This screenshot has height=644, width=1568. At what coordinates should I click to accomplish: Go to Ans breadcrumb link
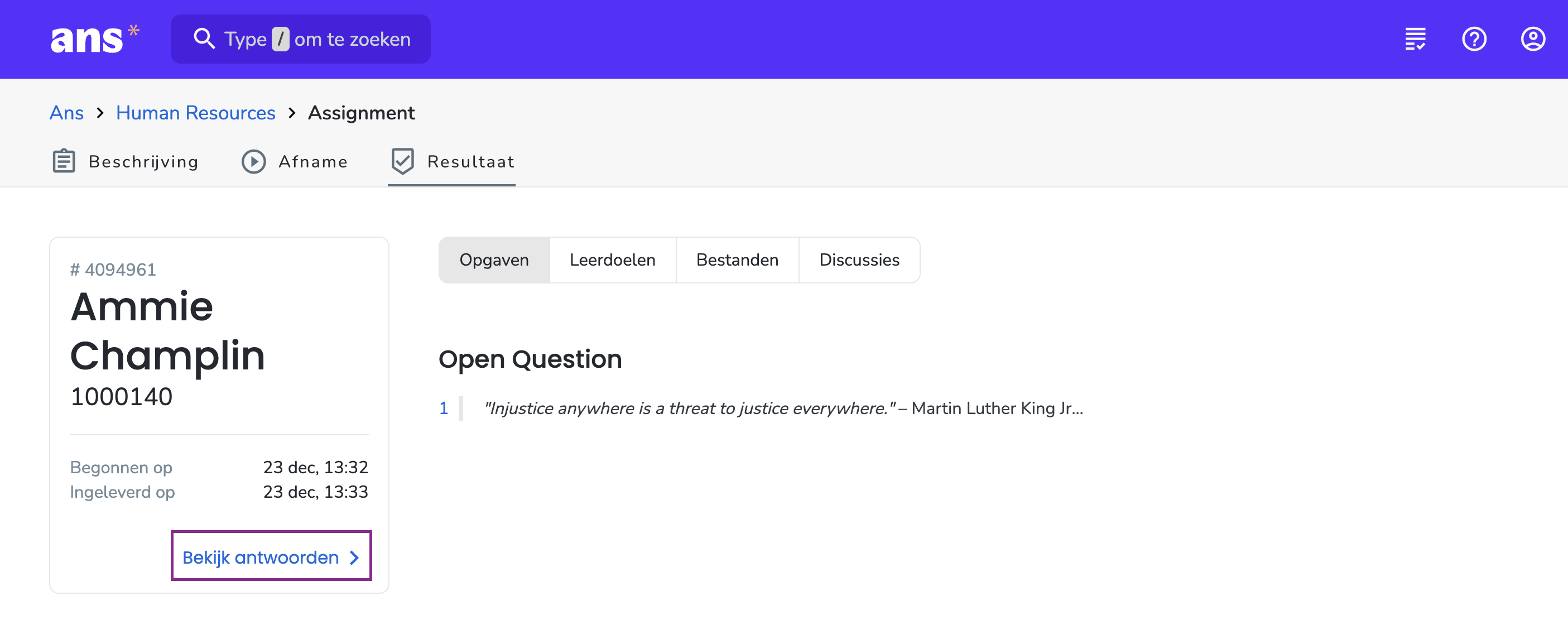tap(67, 113)
